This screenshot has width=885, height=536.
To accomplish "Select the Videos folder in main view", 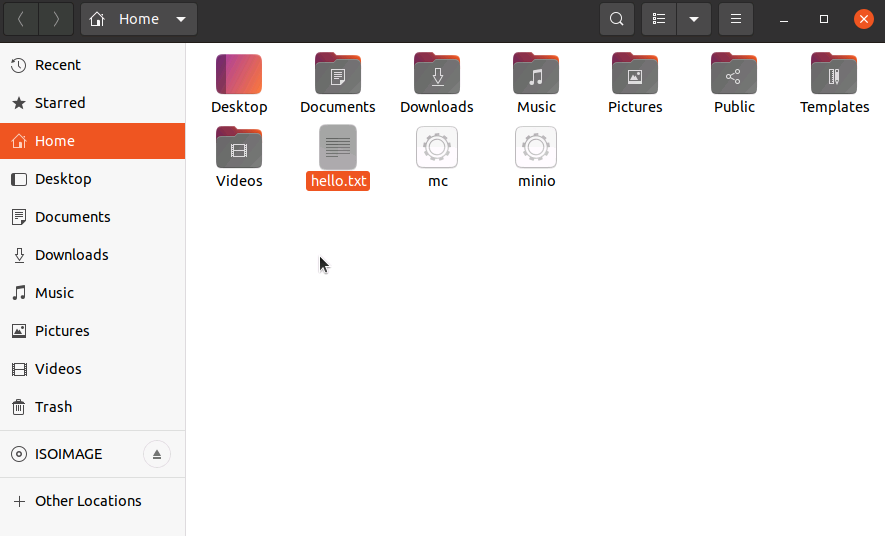I will (239, 148).
